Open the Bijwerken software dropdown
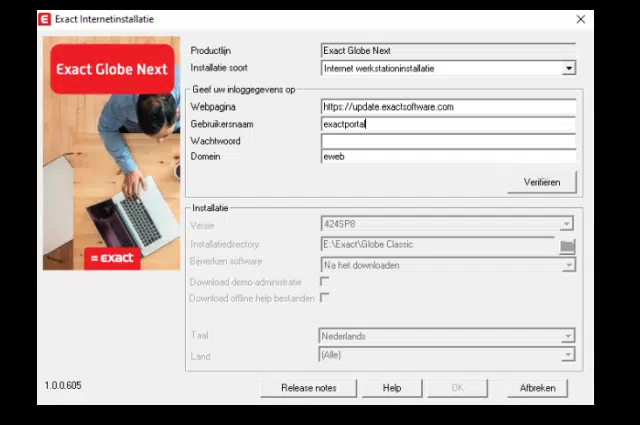This screenshot has width=640, height=425. [568, 265]
